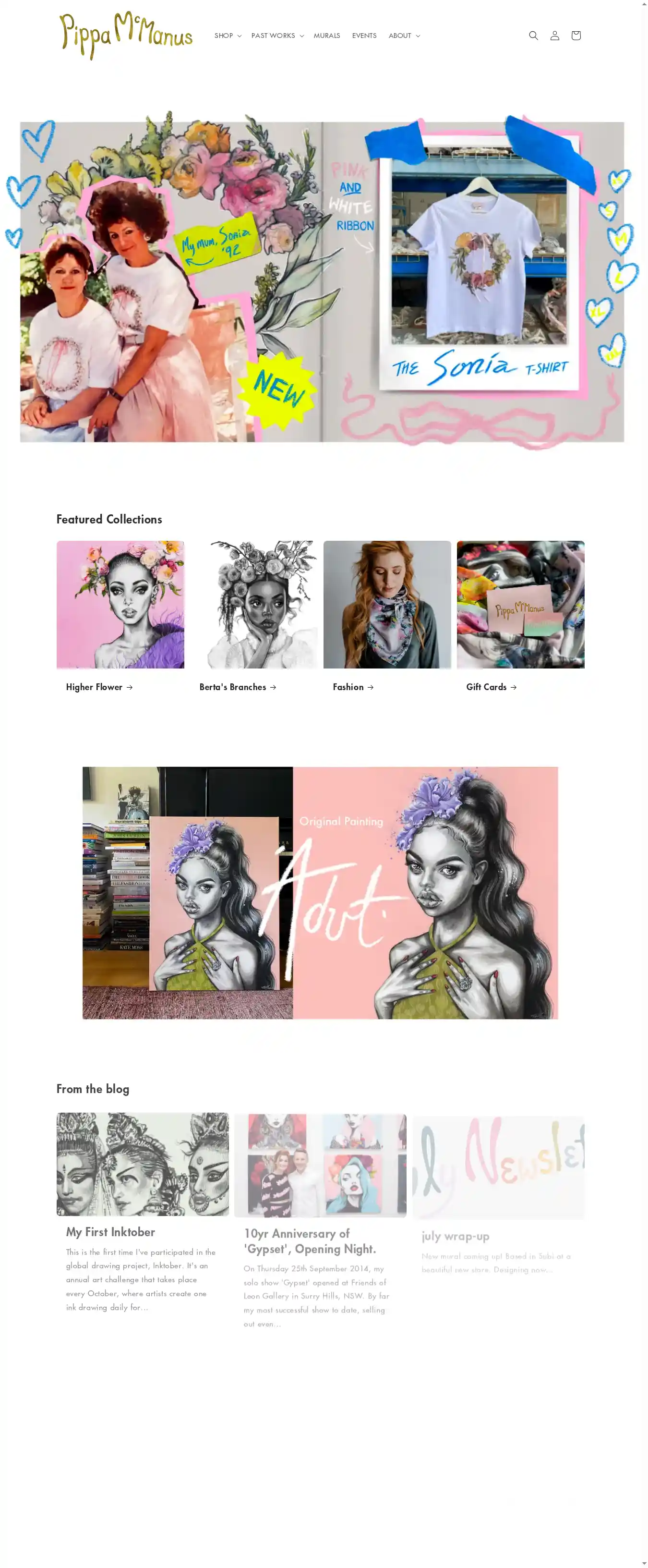Click the Pippa McManus logo
The width and height of the screenshot is (648, 1568).
click(126, 36)
